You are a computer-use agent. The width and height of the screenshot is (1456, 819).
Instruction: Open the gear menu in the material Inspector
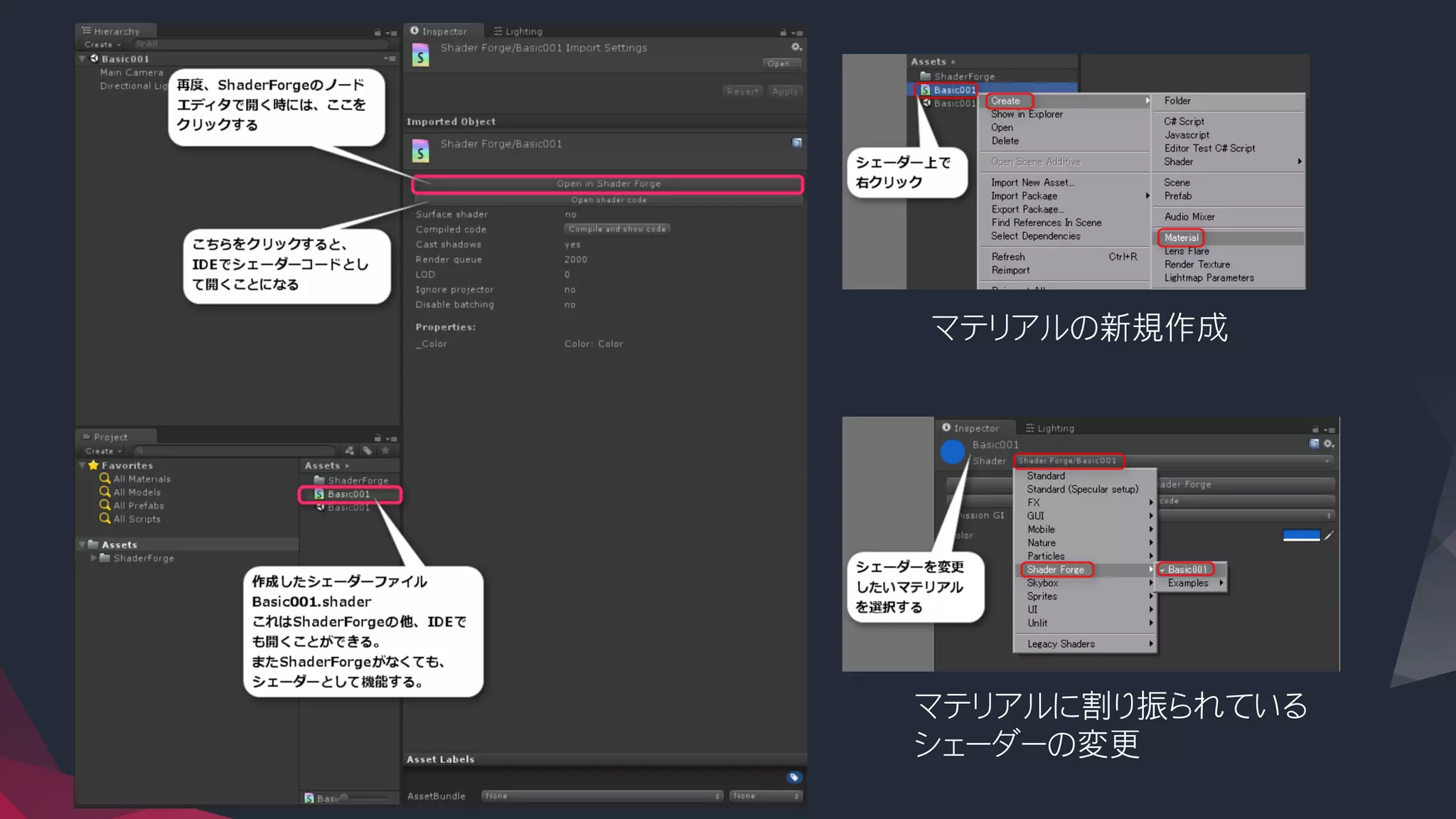click(x=1328, y=444)
